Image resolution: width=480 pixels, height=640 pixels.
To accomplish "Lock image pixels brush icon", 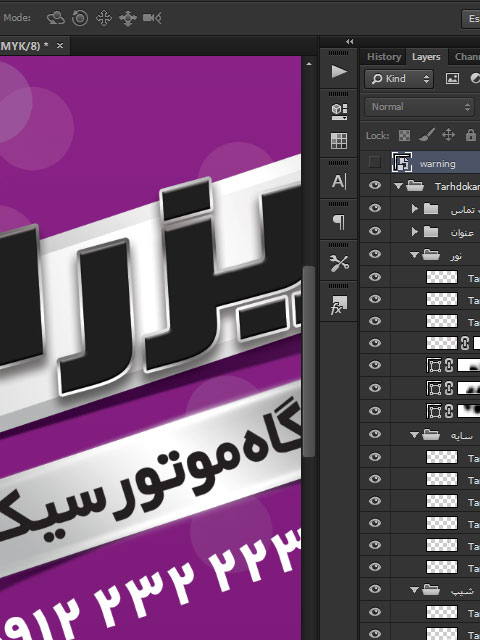I will coord(427,135).
